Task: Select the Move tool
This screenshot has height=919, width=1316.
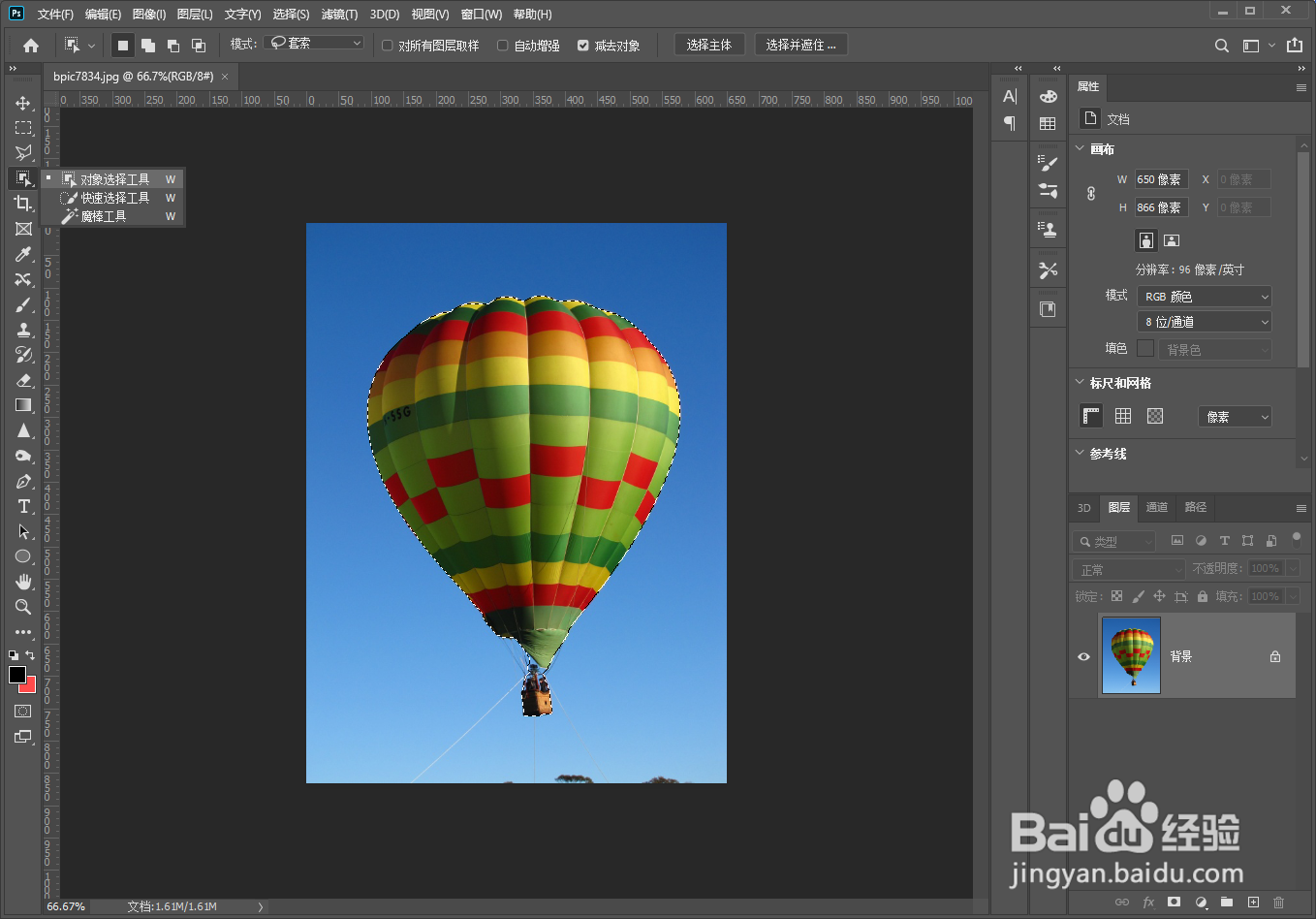Action: pyautogui.click(x=23, y=103)
